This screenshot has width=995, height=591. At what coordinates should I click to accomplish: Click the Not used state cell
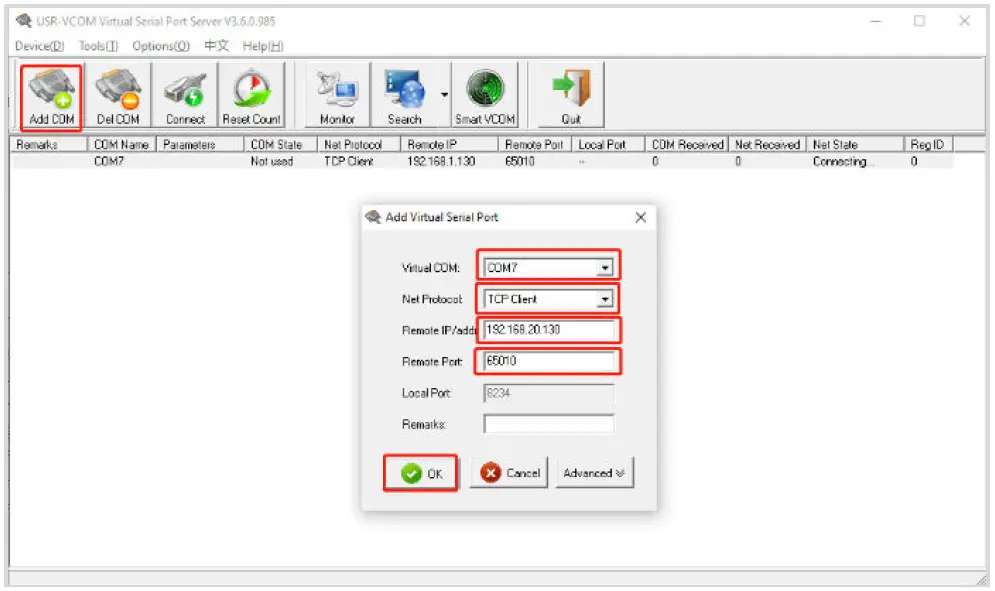272,162
